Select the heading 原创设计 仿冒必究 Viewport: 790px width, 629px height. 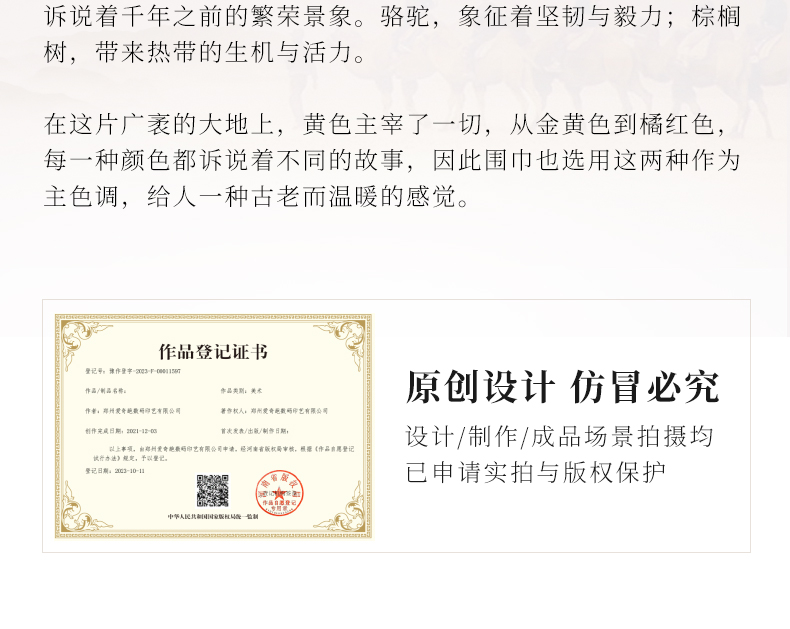562,388
